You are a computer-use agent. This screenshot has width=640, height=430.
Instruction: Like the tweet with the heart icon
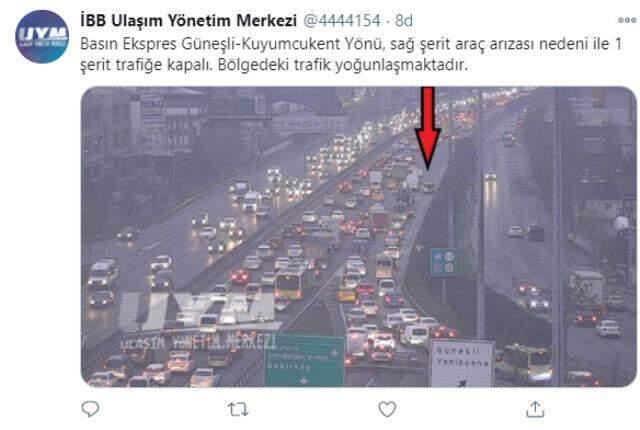pyautogui.click(x=387, y=409)
